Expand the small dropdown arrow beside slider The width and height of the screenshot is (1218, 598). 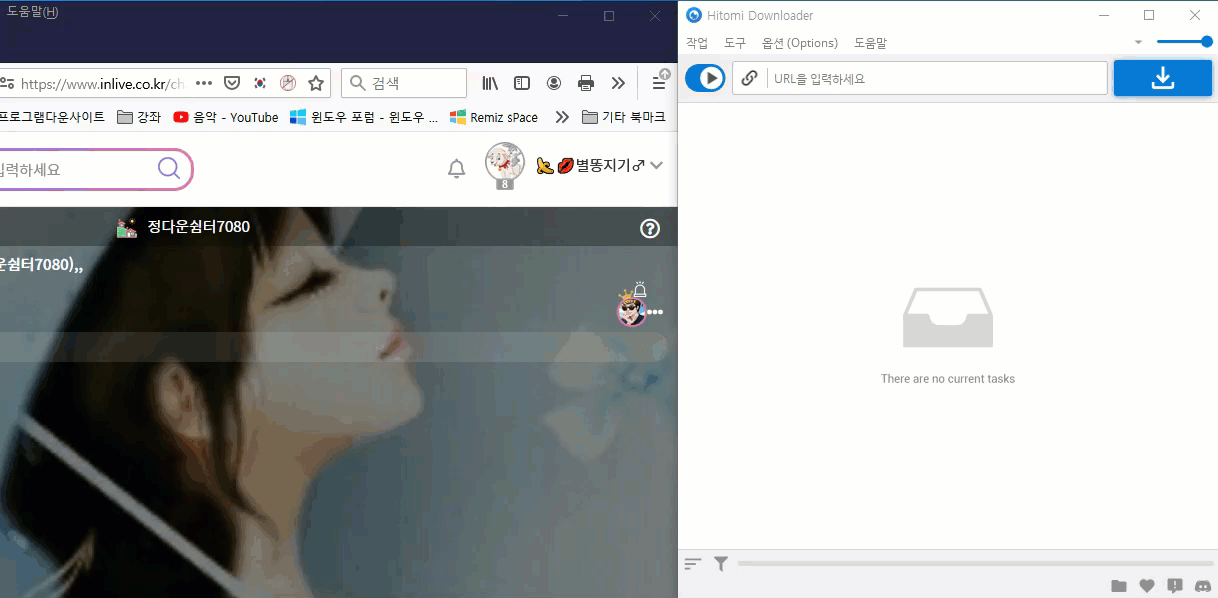[1138, 43]
